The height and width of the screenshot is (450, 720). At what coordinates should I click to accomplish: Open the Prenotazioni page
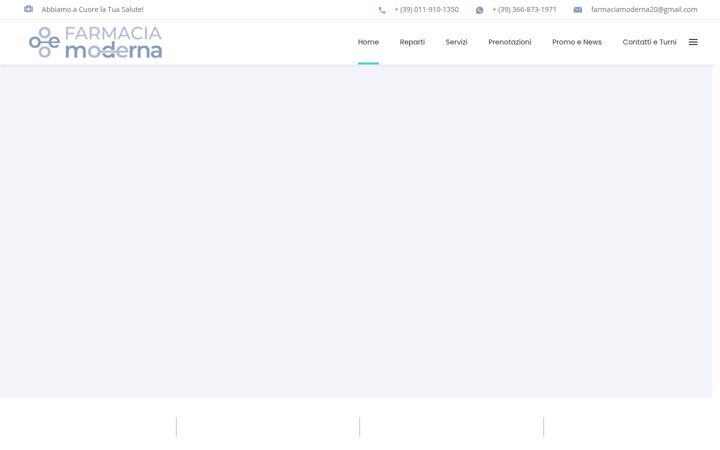click(510, 42)
